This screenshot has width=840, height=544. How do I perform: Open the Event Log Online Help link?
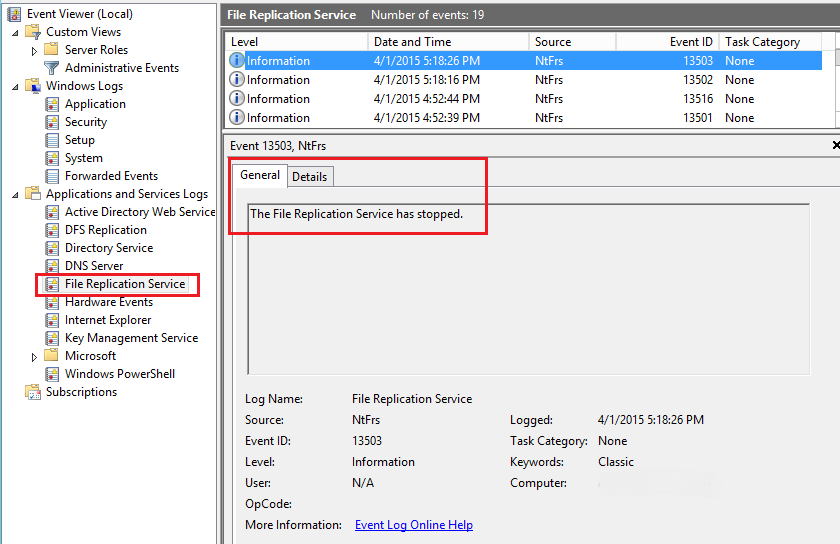[x=414, y=525]
